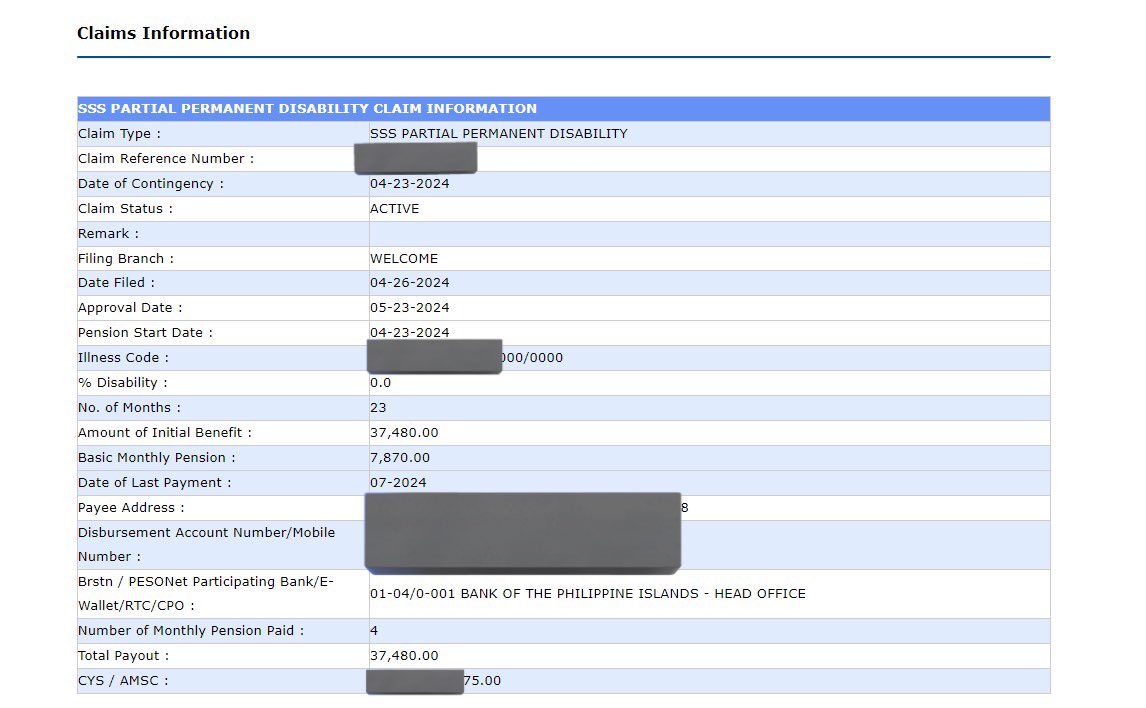This screenshot has height=708, width=1146.
Task: Select the last payment date '07-2024'
Action: pos(398,483)
